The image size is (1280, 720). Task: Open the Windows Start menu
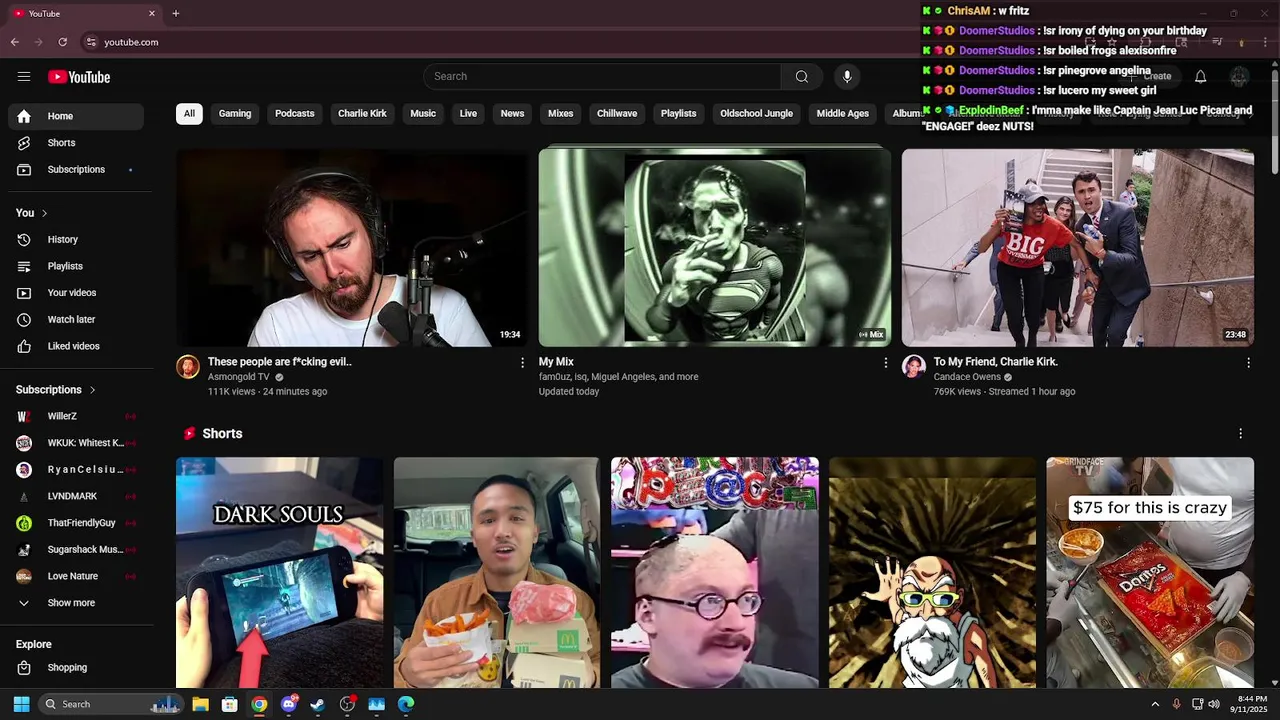[21, 704]
